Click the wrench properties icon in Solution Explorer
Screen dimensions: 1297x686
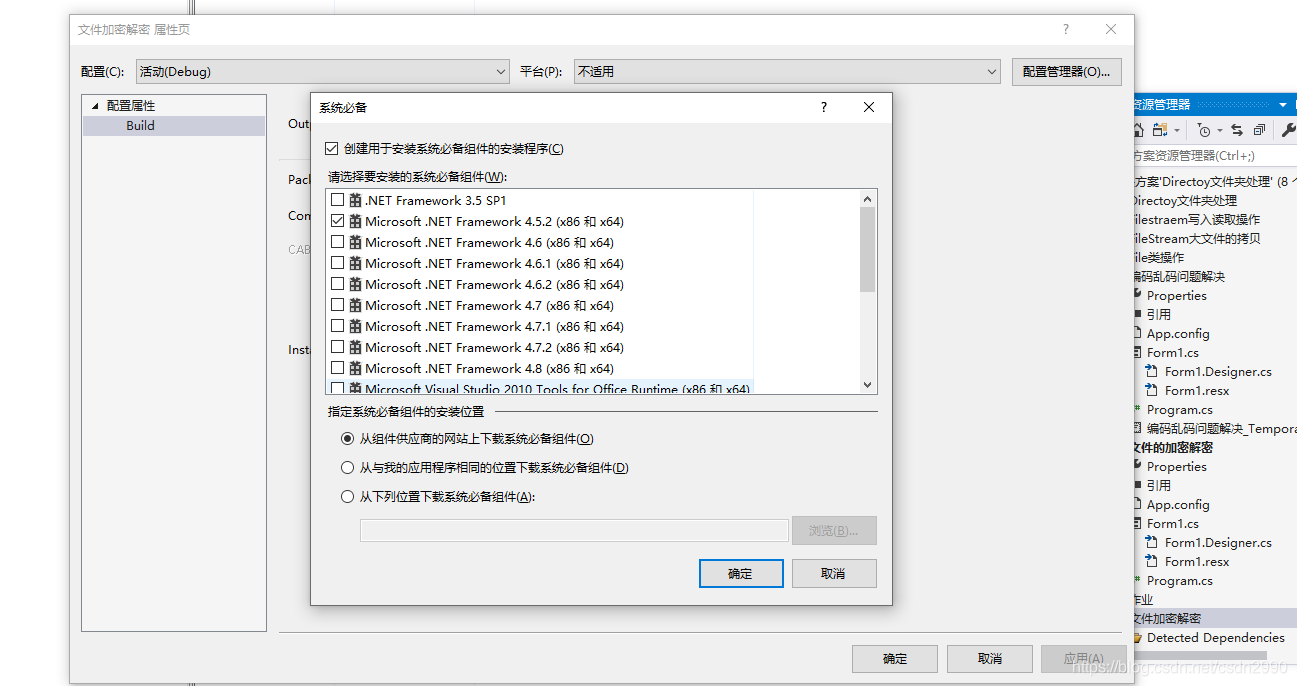pyautogui.click(x=1288, y=130)
